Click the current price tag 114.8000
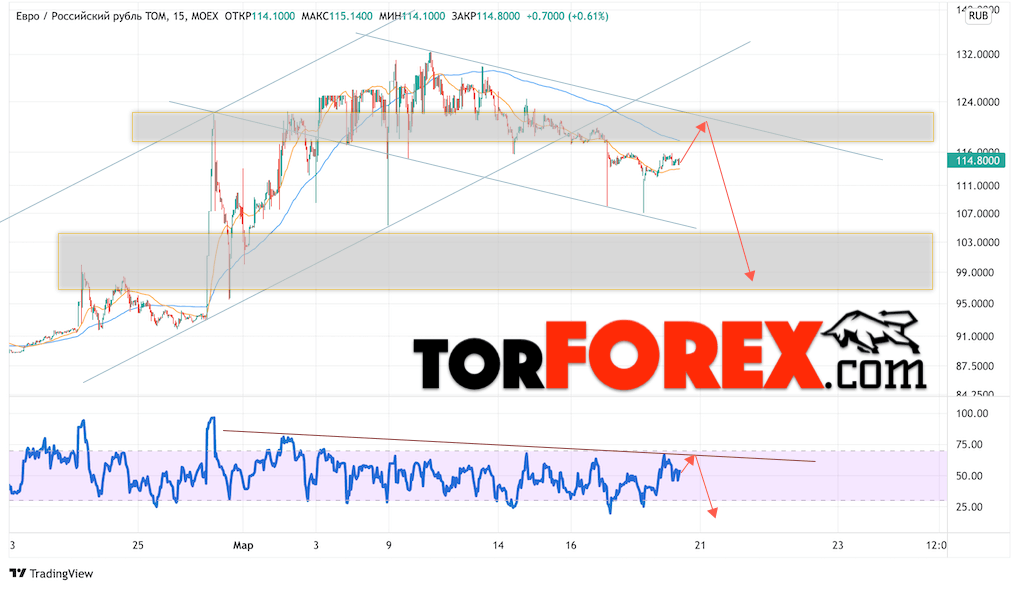Screen dimensions: 1019x589 coord(977,161)
